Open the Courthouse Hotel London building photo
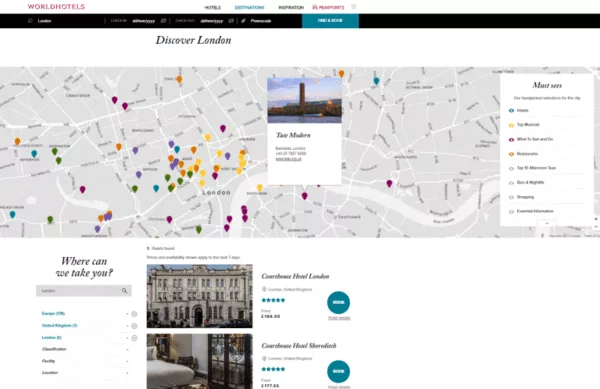600x389 pixels. 199,296
